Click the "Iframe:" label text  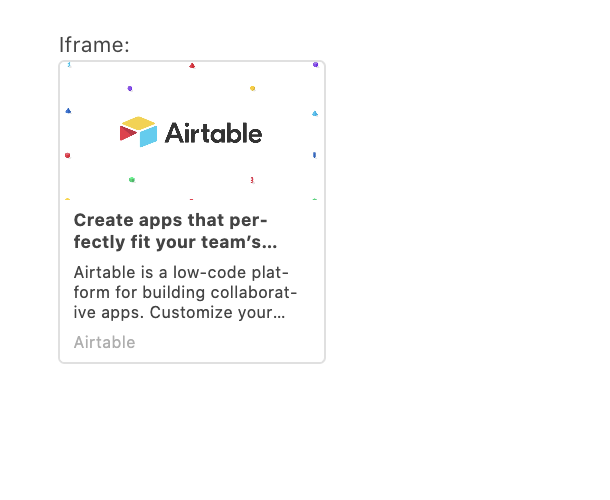pos(94,45)
